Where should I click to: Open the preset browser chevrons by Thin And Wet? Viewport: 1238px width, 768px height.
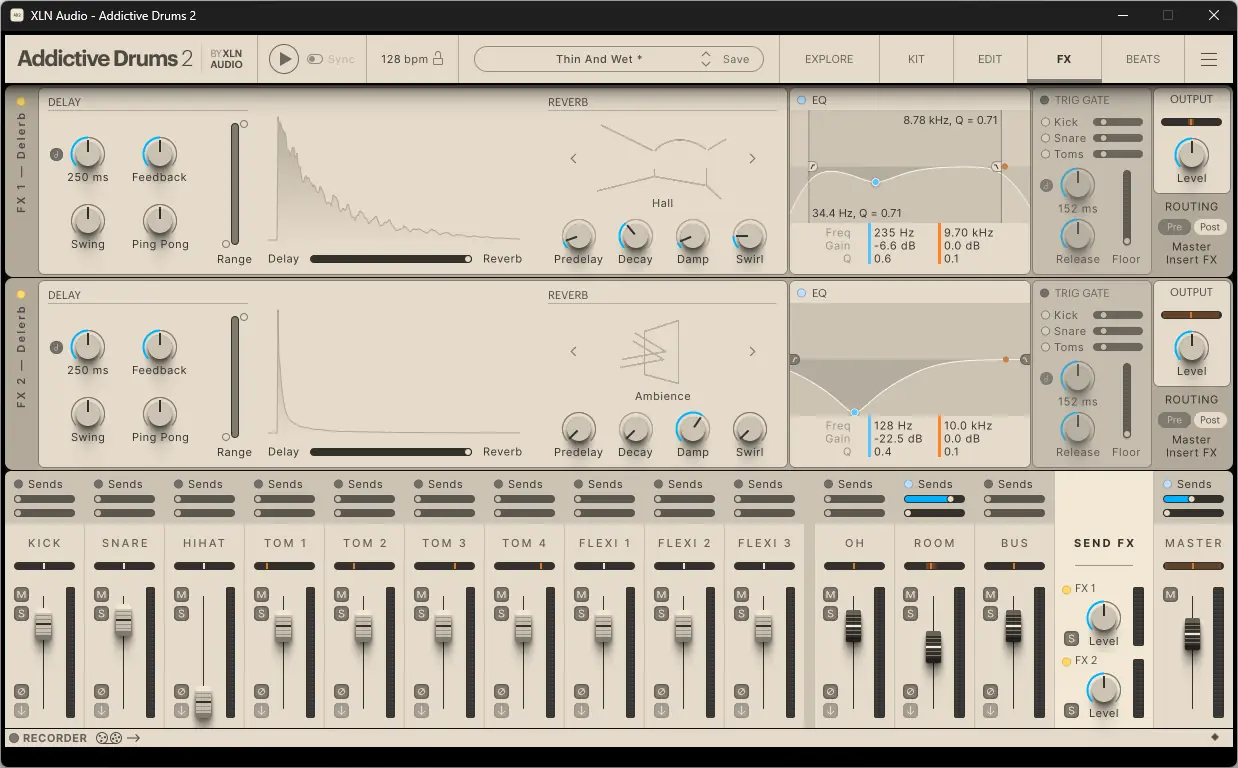tap(704, 58)
